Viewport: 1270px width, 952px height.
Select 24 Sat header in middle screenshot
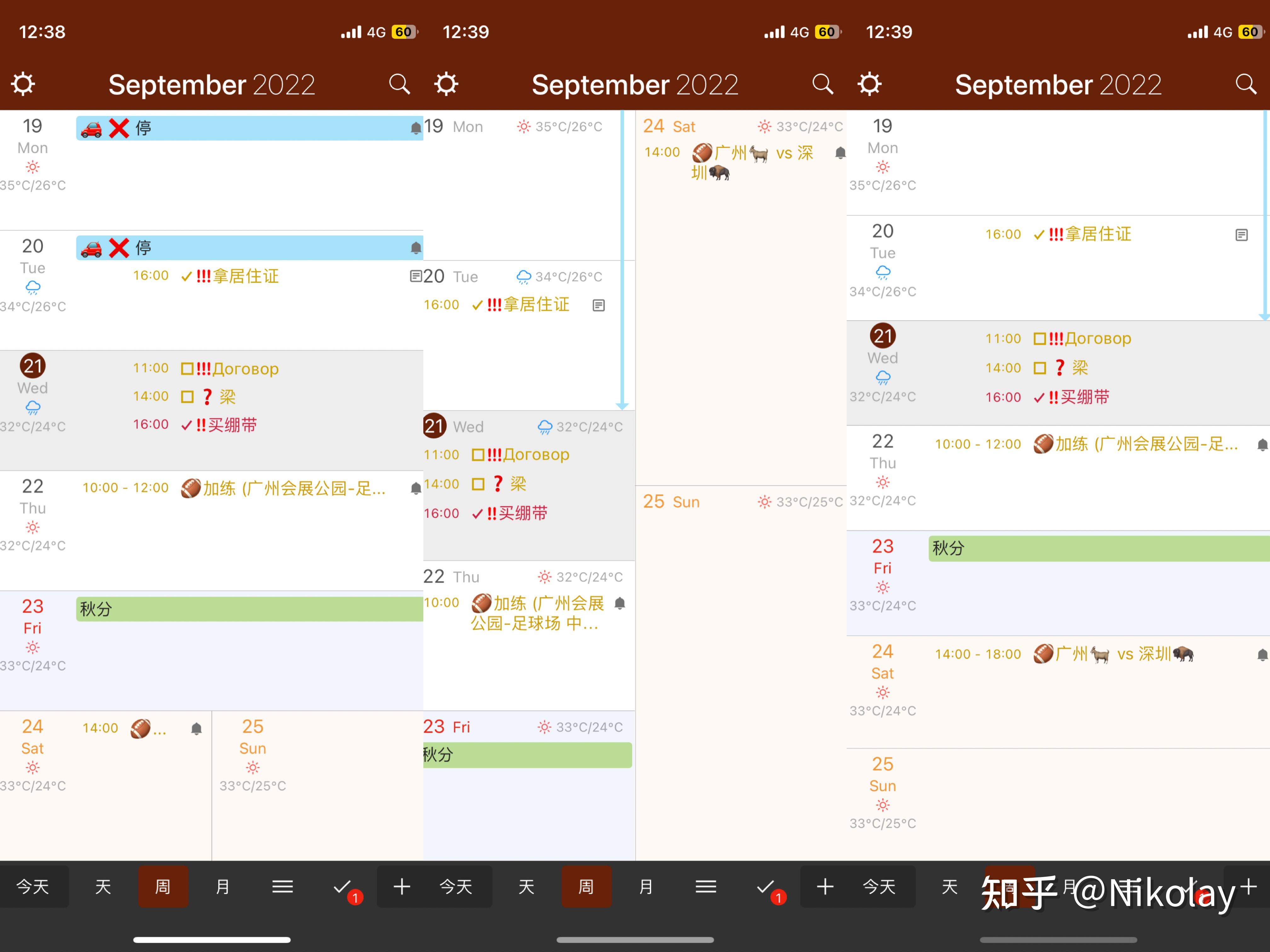[x=669, y=126]
